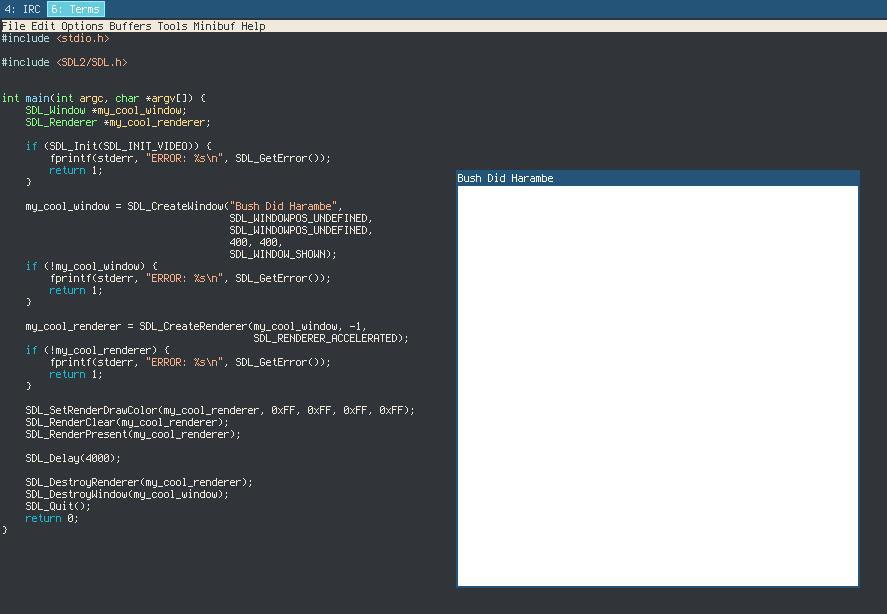Screen dimensions: 887x614
Task: Click the if (!my_cool_window) check line
Action: 92,266
